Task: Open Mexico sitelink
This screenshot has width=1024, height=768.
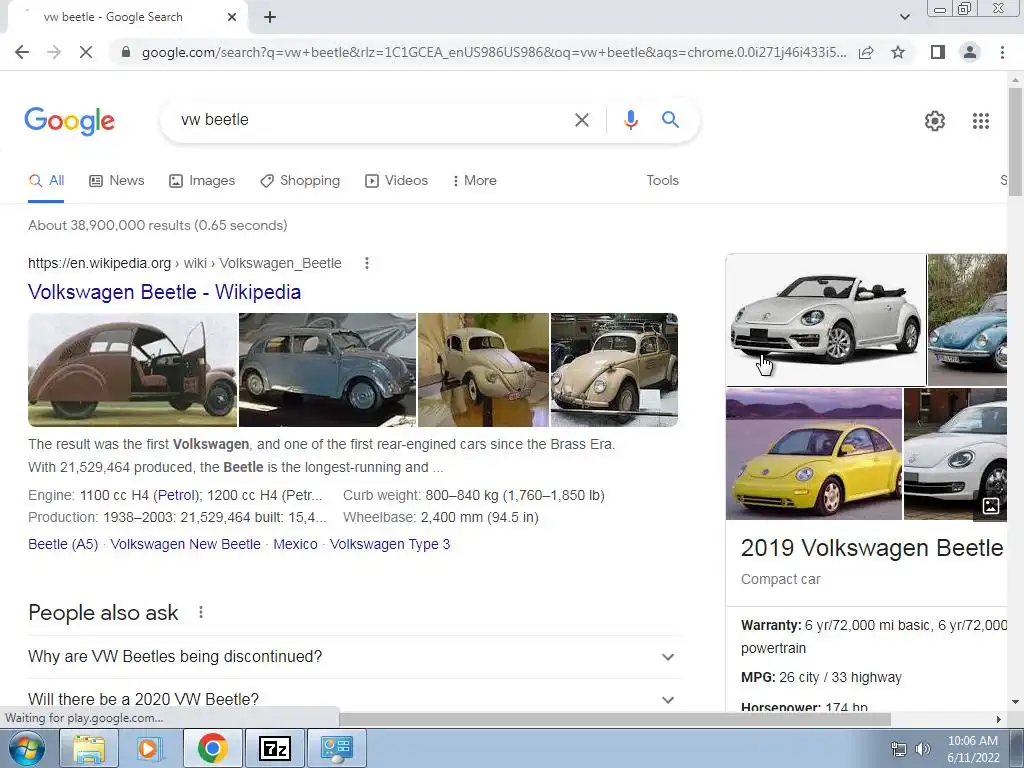Action: pyautogui.click(x=295, y=545)
